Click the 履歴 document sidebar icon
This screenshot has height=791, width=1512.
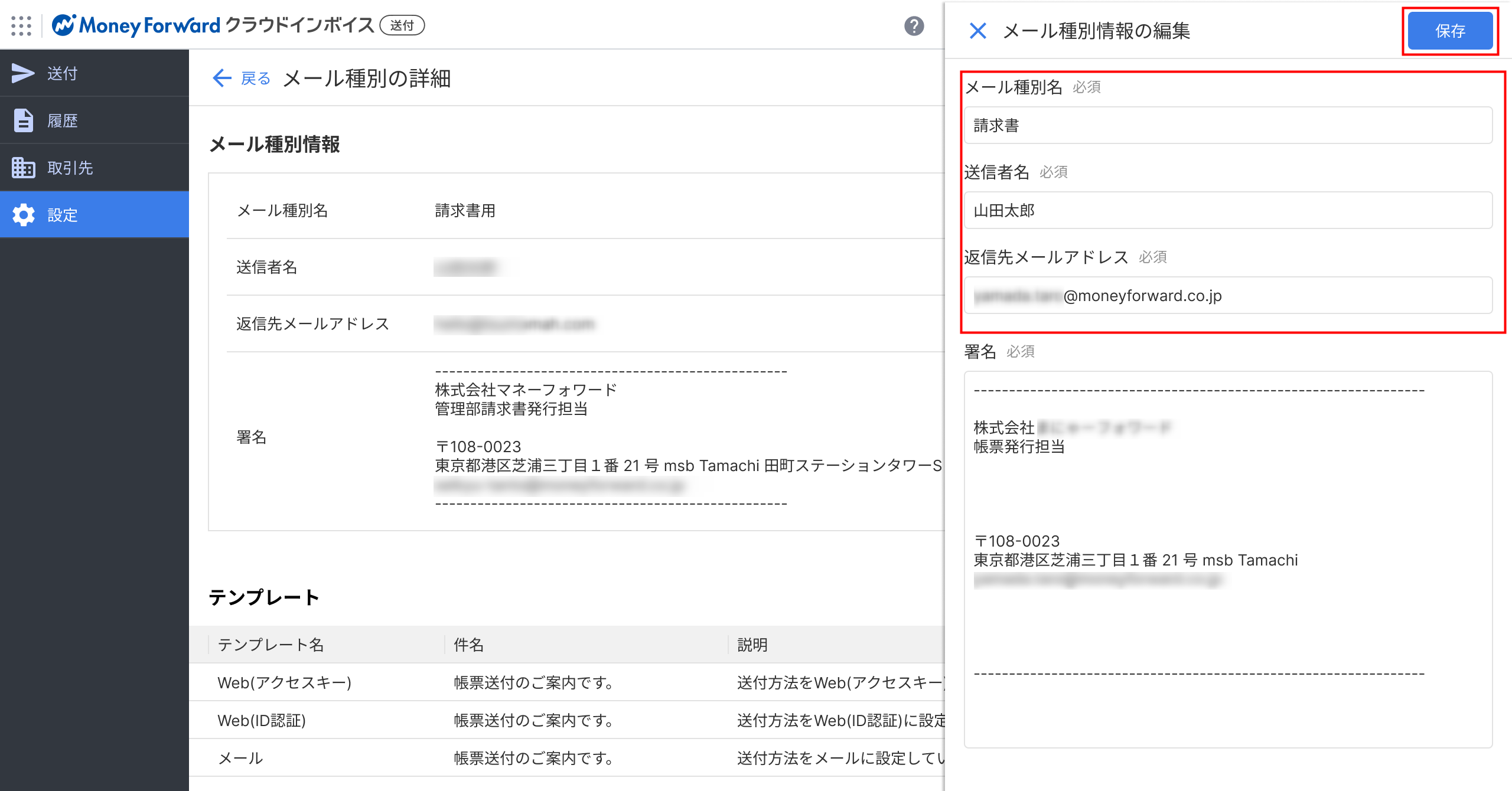pos(23,120)
